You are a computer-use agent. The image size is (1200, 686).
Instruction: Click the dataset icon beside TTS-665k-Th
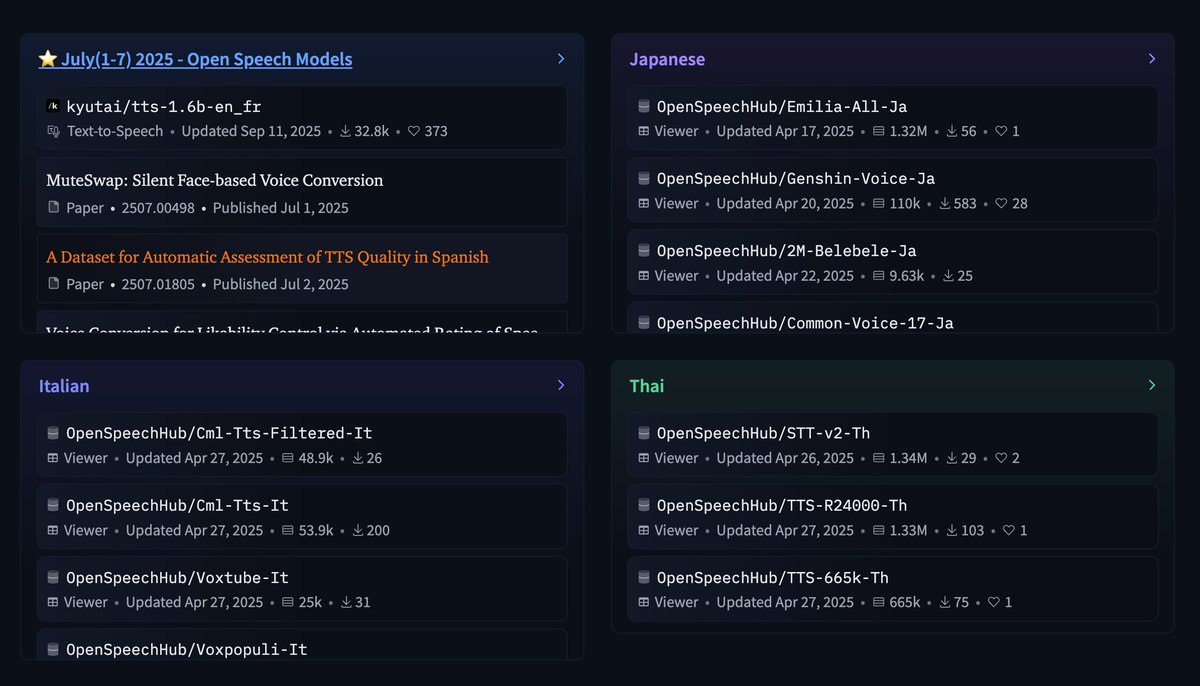(x=644, y=577)
